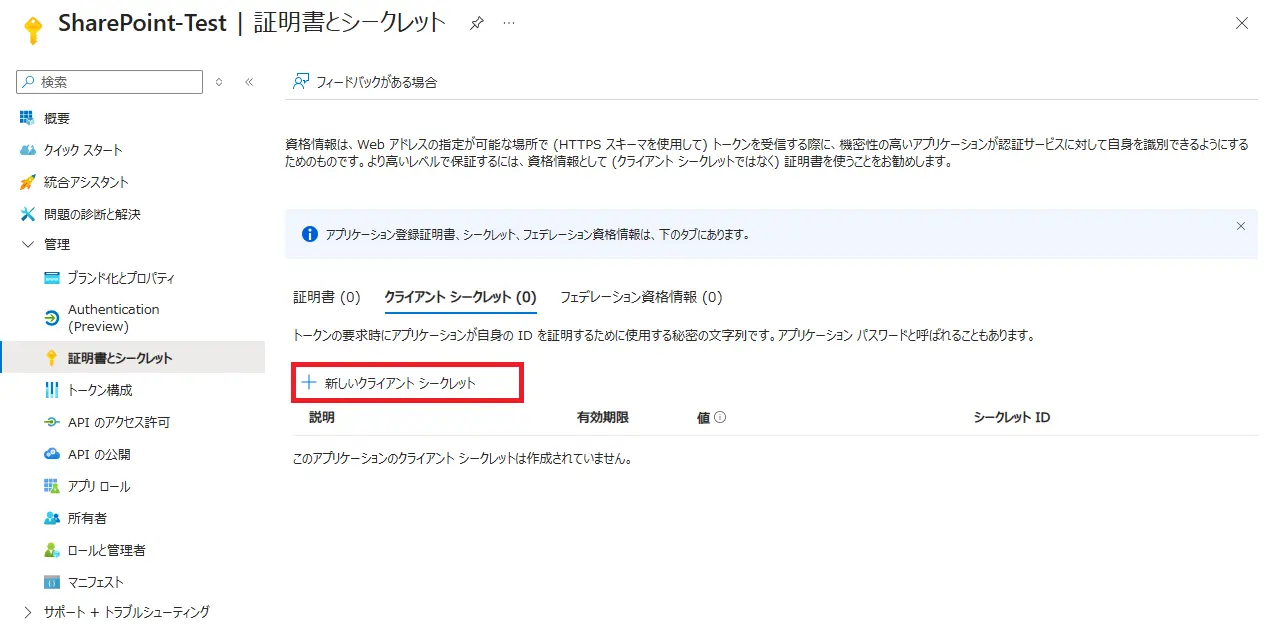Switch to 証明書 (0) tab
This screenshot has height=642, width=1278.
[x=327, y=297]
